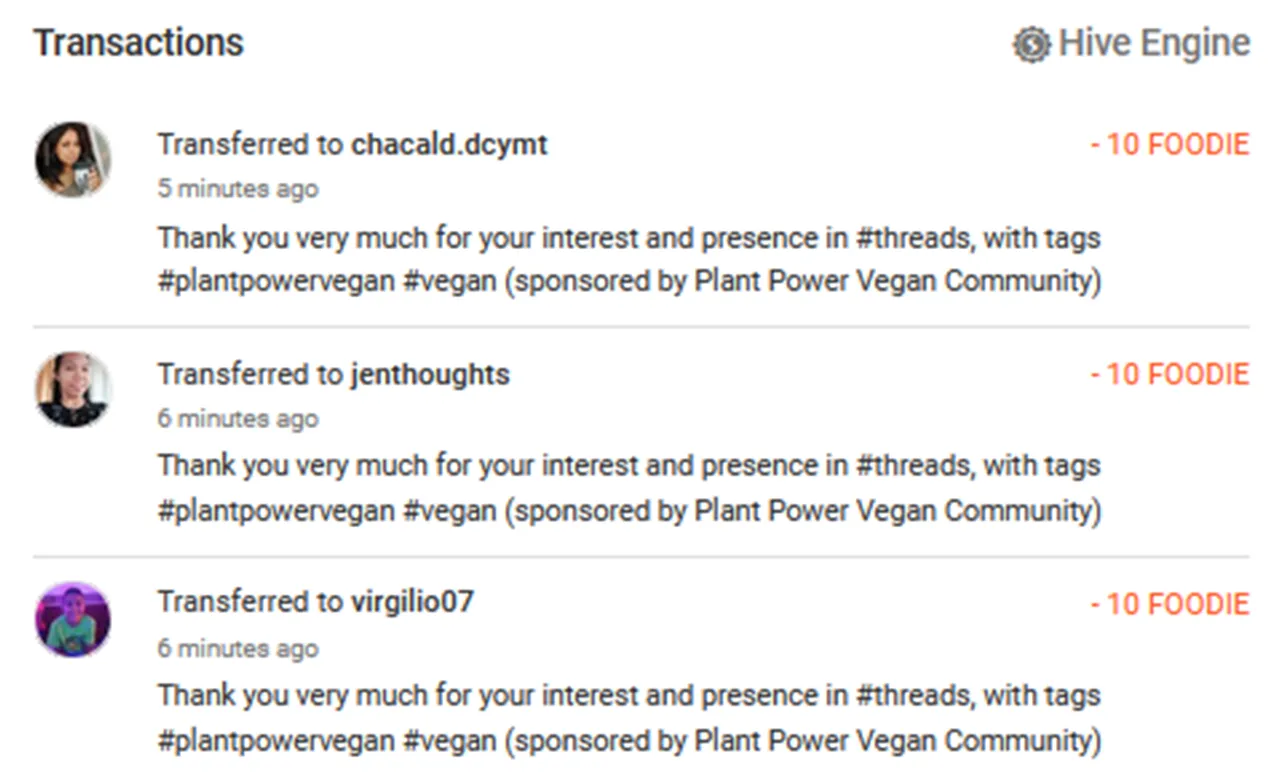Click jenthoughts' profile avatar
This screenshot has width=1280, height=778.
pyautogui.click(x=73, y=389)
